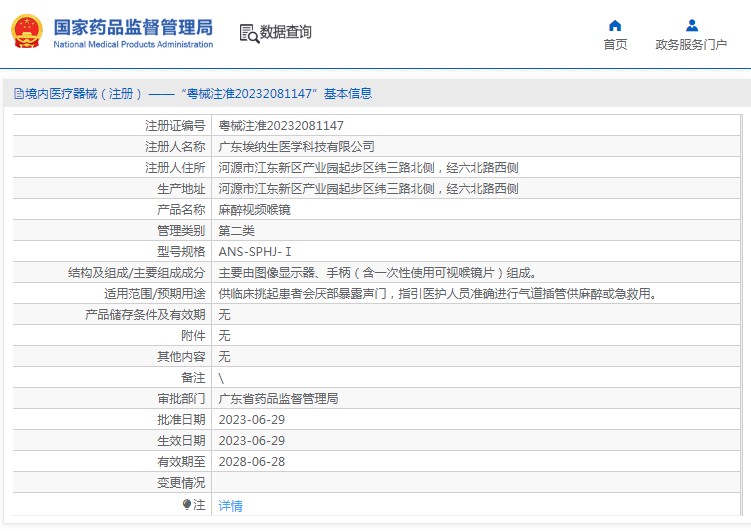The height and width of the screenshot is (531, 751).
Task: Click the 有效期至 row label
Action: 181,462
